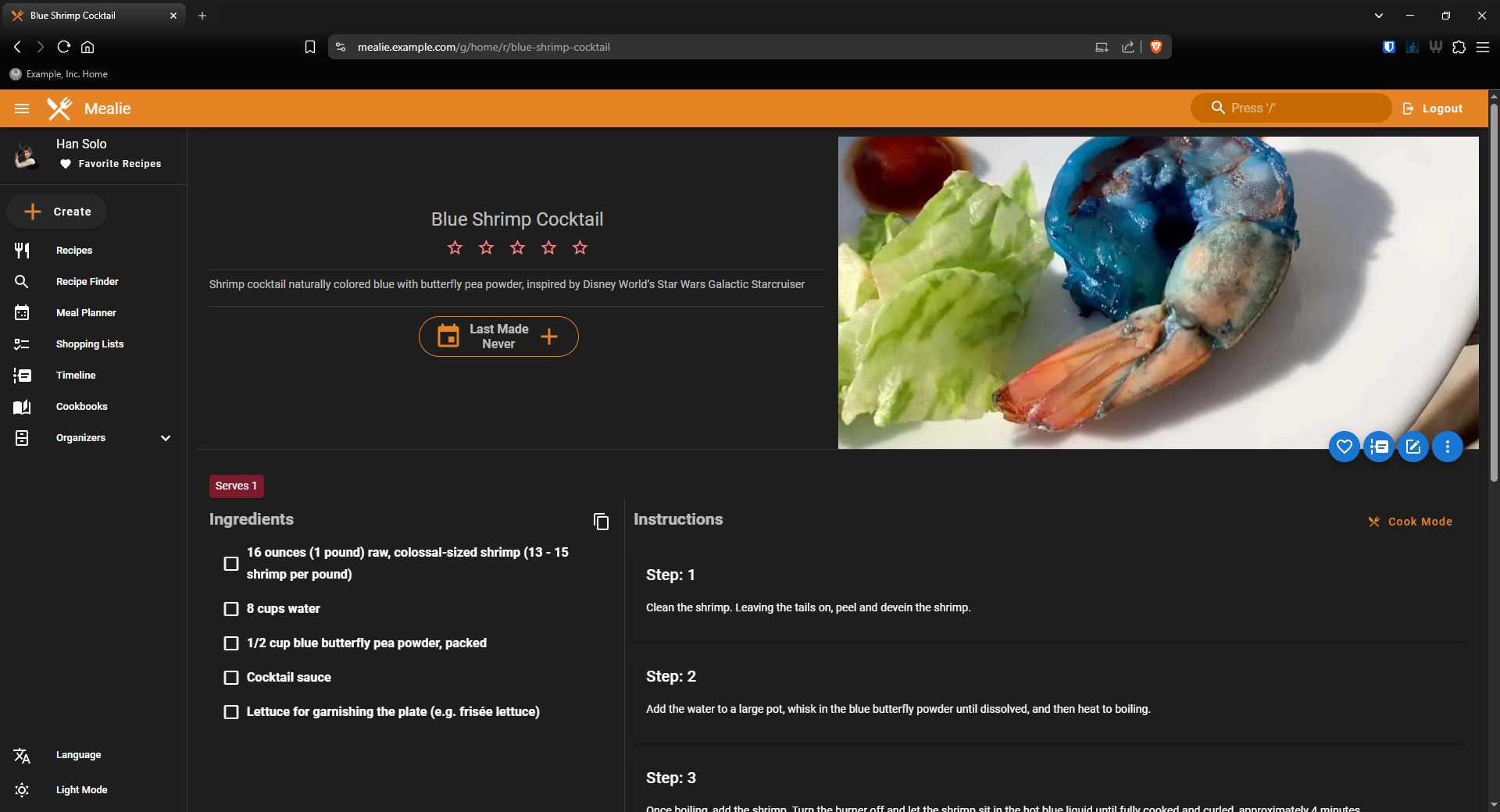Click the edit recipe pencil icon
The image size is (1500, 812).
[1413, 447]
